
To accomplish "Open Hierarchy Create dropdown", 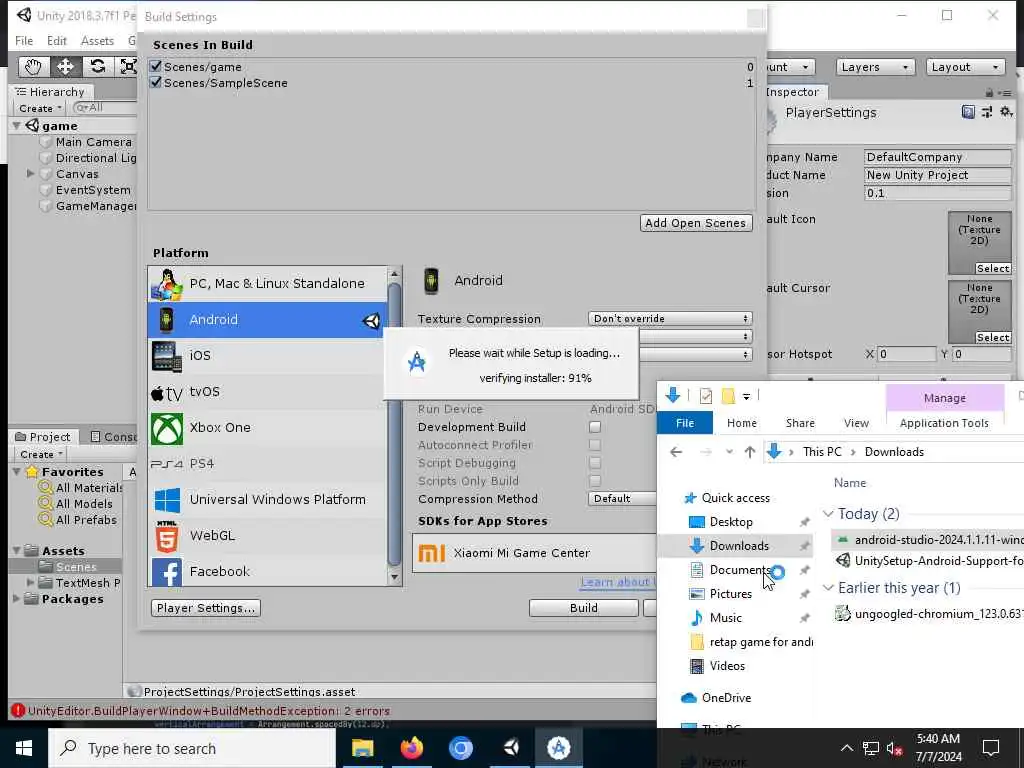I will 40,108.
